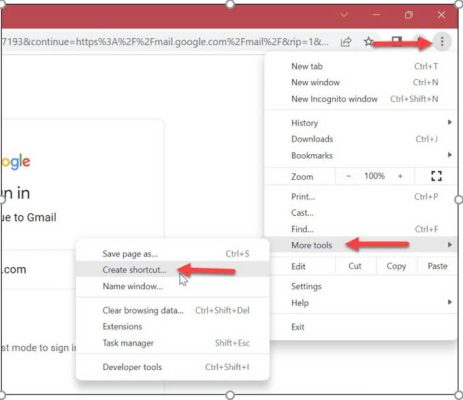Expand the Help submenu
The height and width of the screenshot is (400, 463).
(362, 303)
